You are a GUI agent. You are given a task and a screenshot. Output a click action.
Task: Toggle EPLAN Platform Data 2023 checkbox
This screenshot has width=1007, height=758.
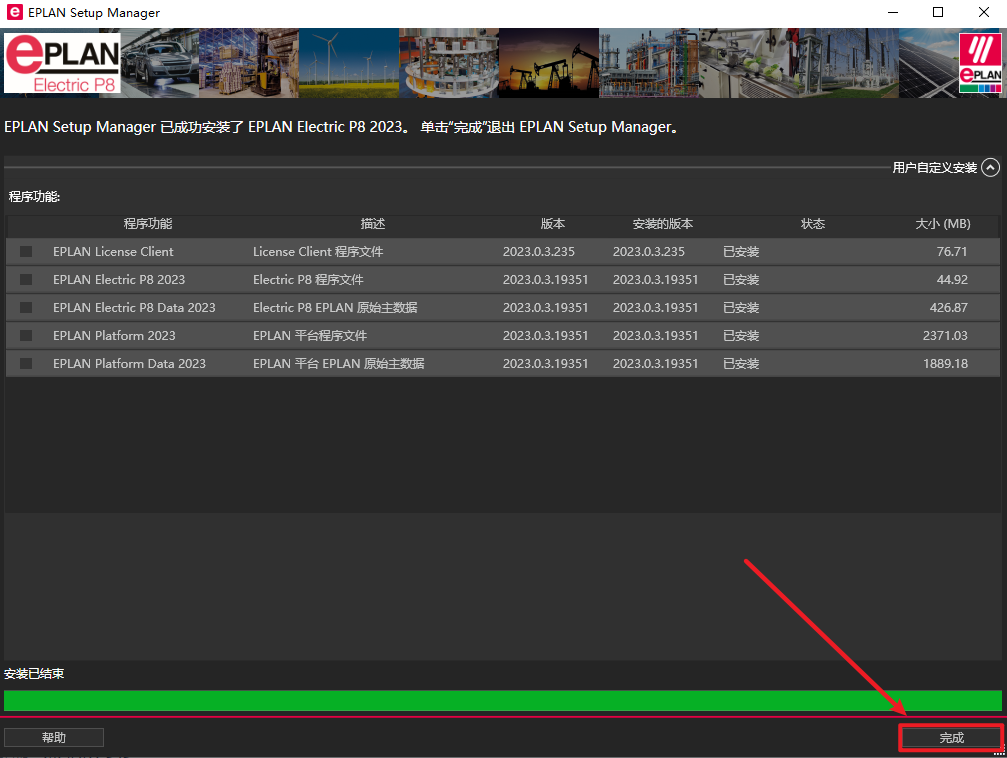[x=26, y=364]
